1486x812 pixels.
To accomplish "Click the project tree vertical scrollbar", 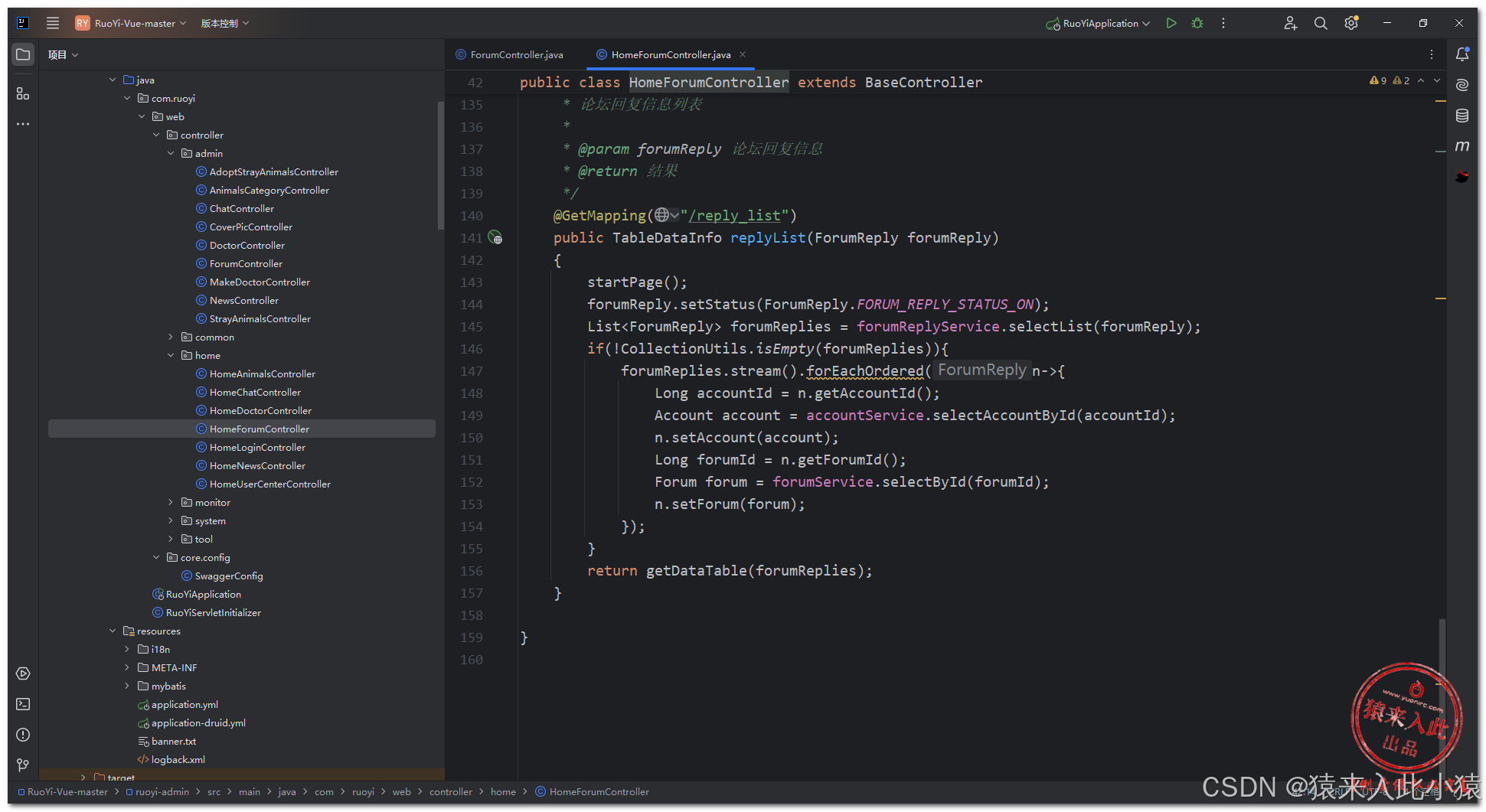I will (x=441, y=165).
